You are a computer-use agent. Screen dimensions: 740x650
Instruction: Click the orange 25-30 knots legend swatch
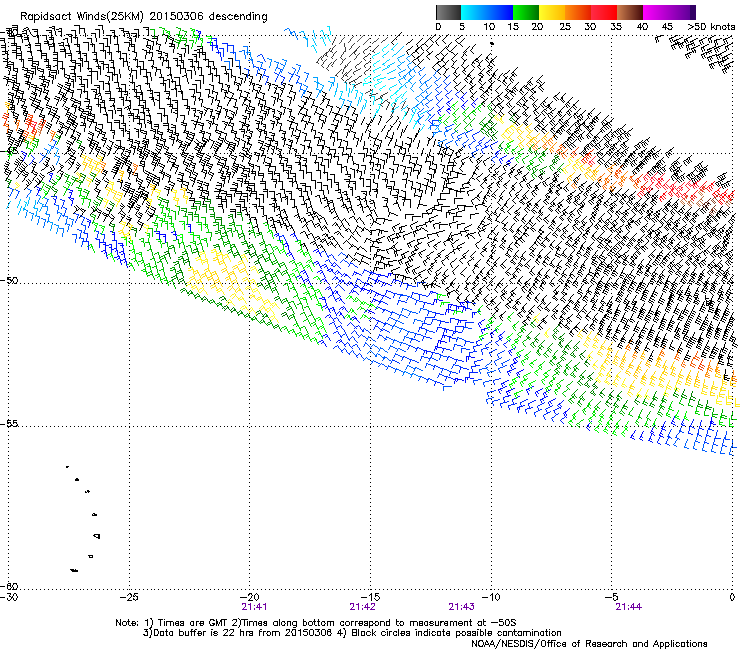tap(578, 12)
